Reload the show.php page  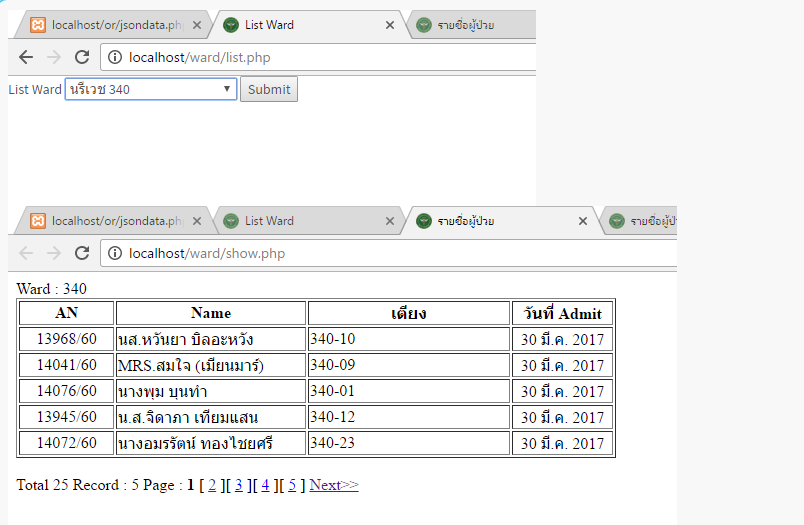82,253
